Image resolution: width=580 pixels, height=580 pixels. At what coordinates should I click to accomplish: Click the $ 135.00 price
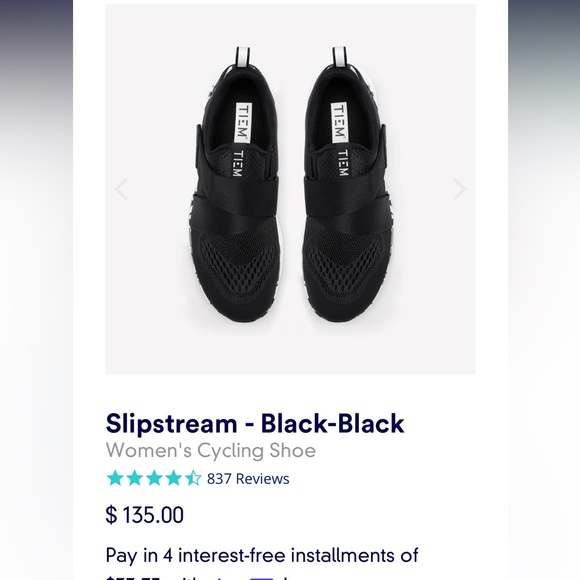145,515
